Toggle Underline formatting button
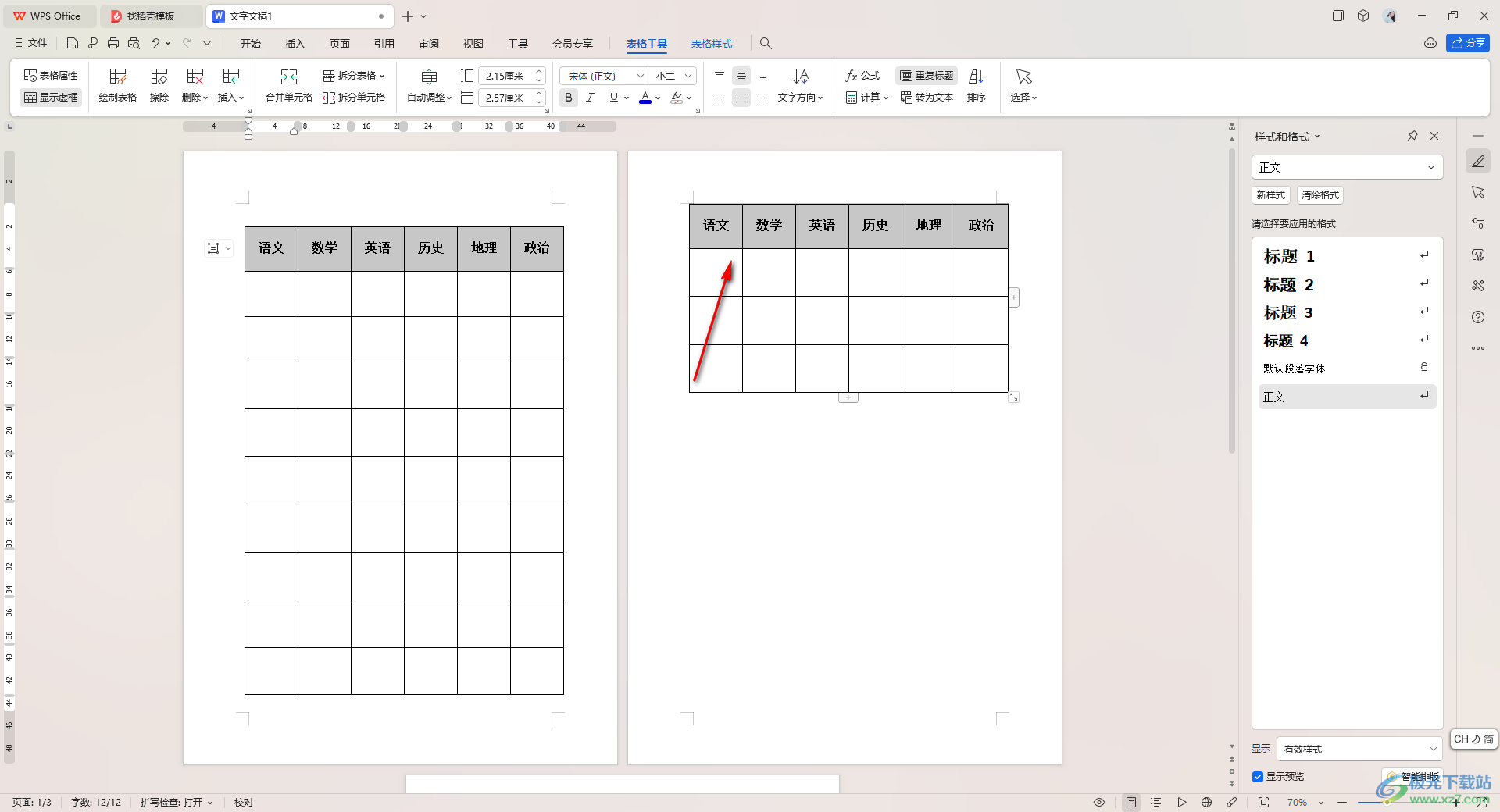Image resolution: width=1500 pixels, height=812 pixels. pos(614,98)
